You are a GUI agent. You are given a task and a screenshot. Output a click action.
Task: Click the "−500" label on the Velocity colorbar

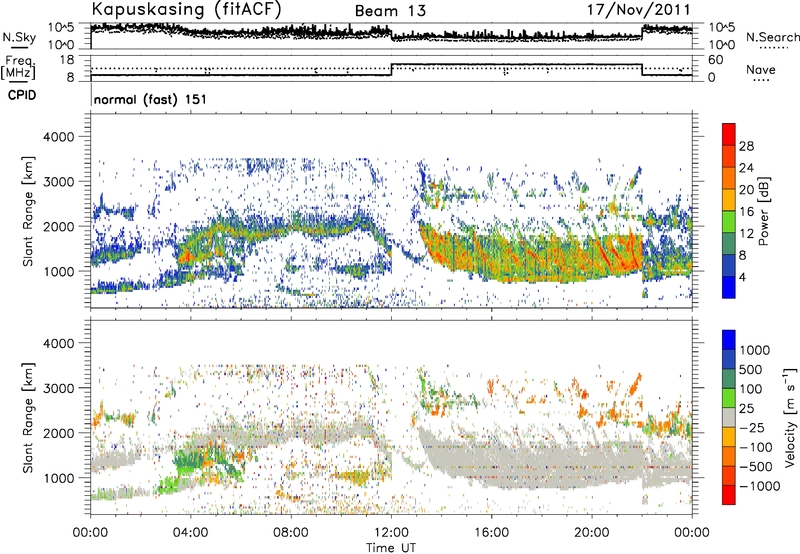tap(755, 467)
